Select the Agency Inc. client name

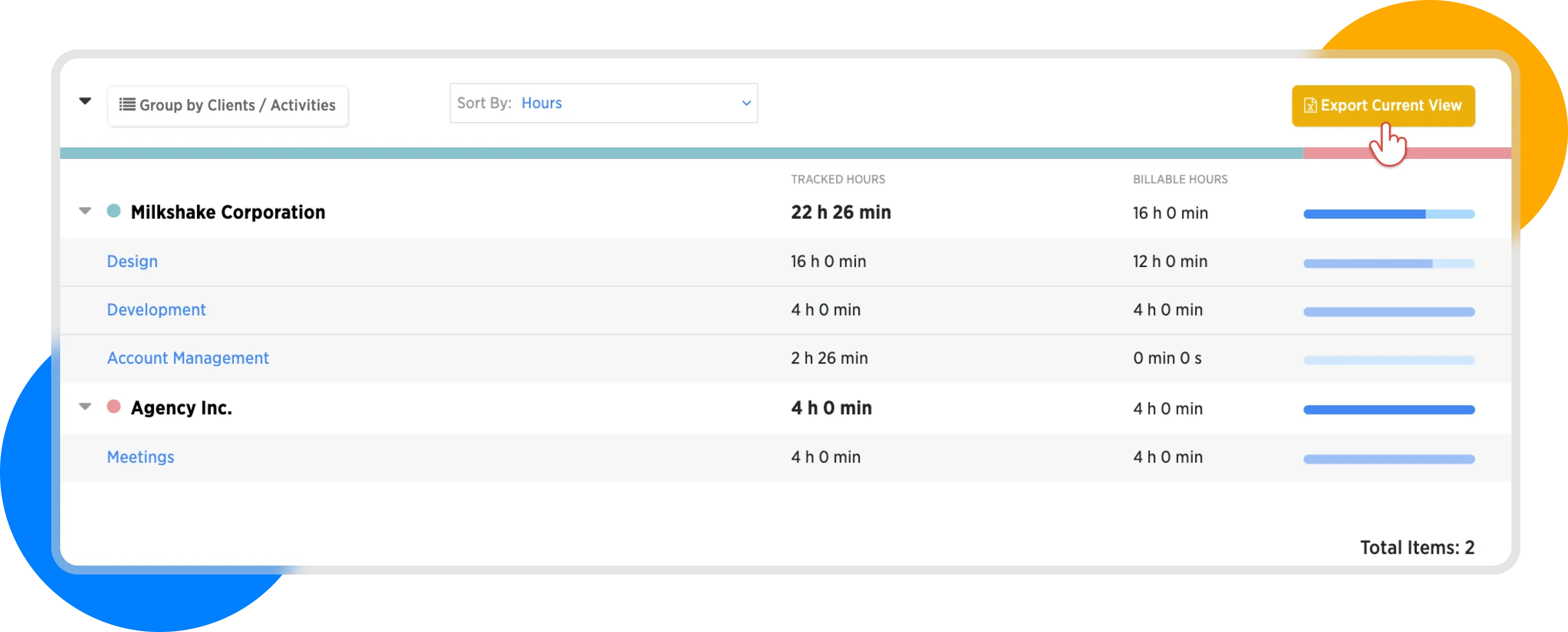(x=181, y=408)
